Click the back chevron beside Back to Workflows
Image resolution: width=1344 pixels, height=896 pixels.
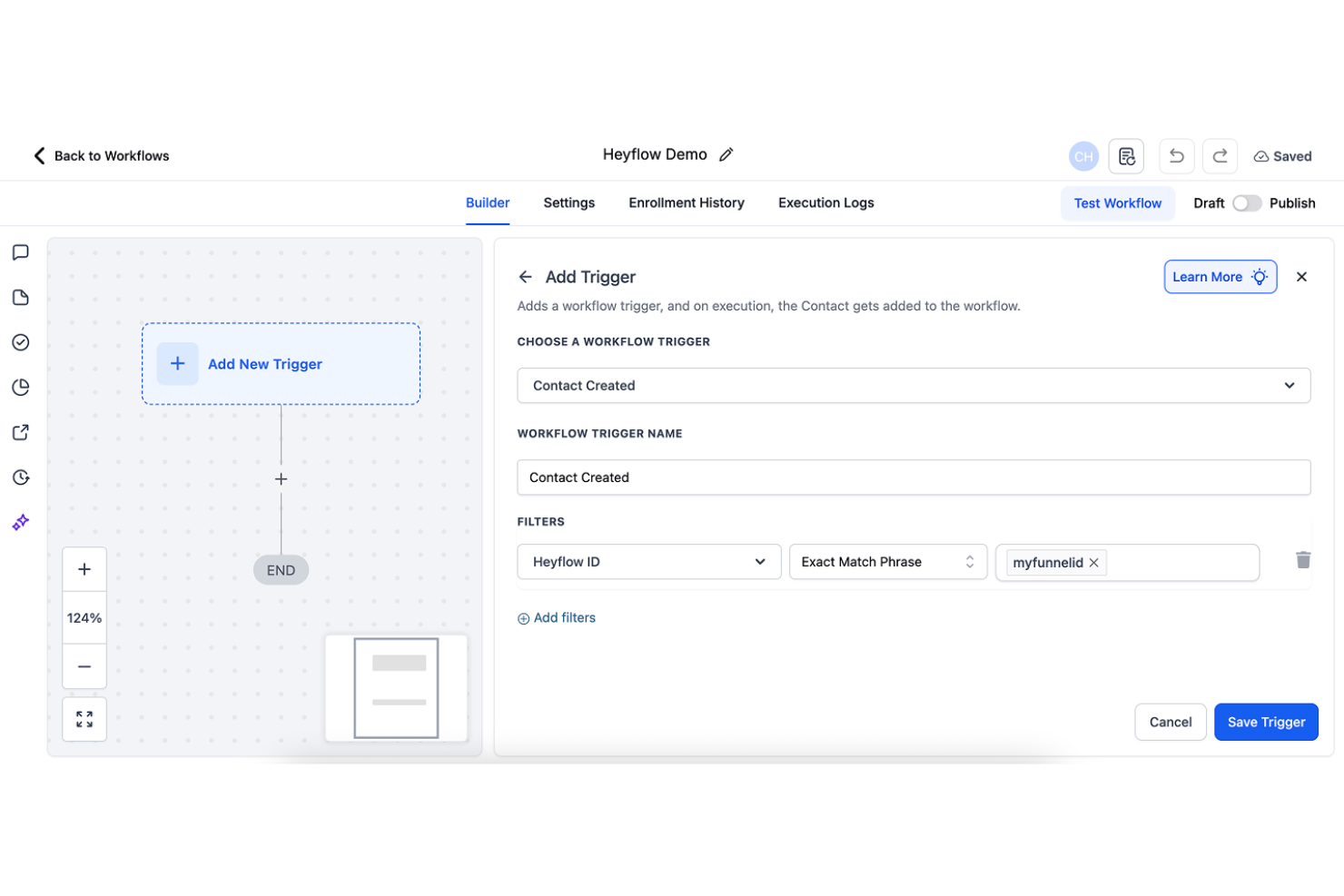(x=39, y=156)
